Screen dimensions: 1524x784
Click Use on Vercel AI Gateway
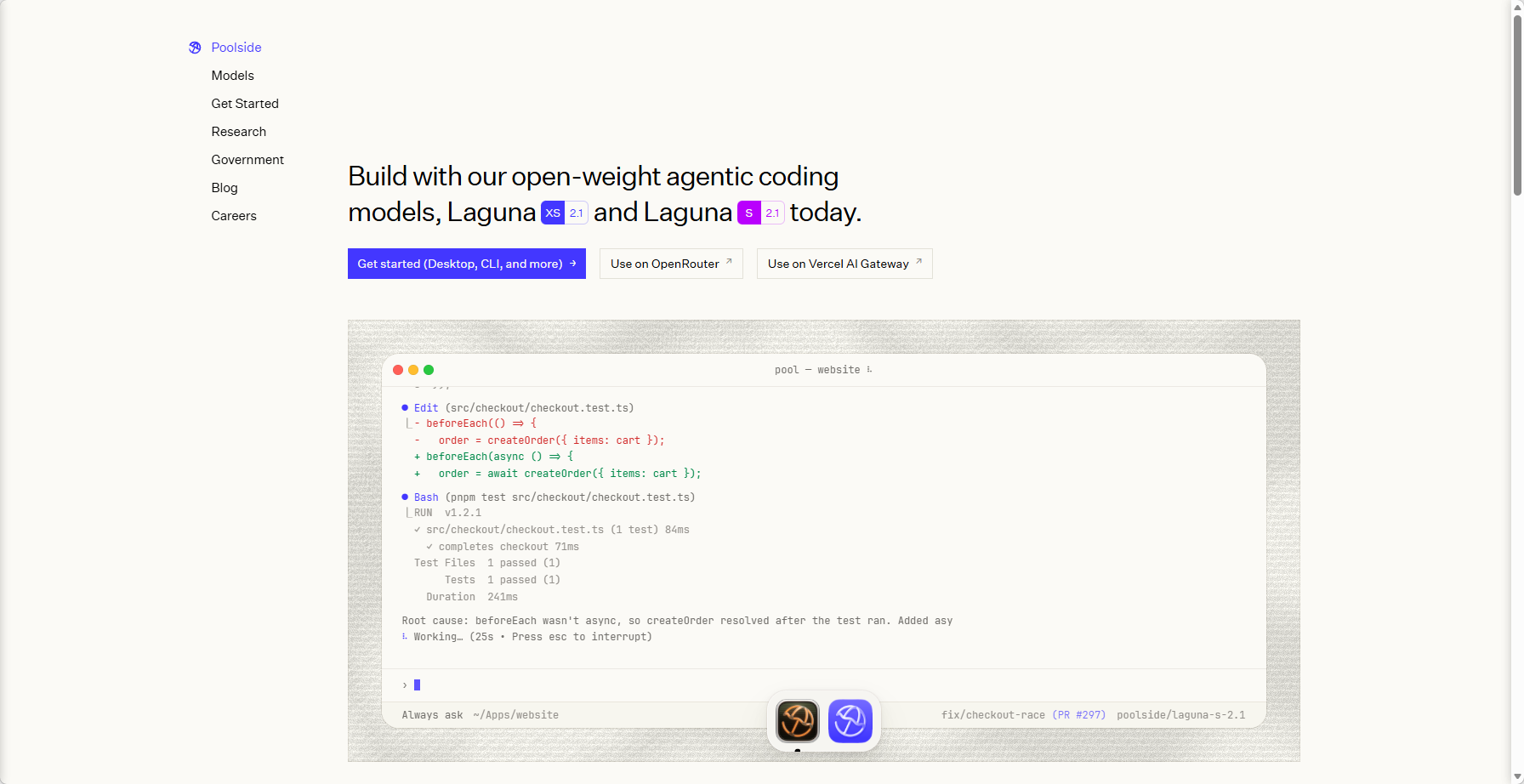coord(844,264)
